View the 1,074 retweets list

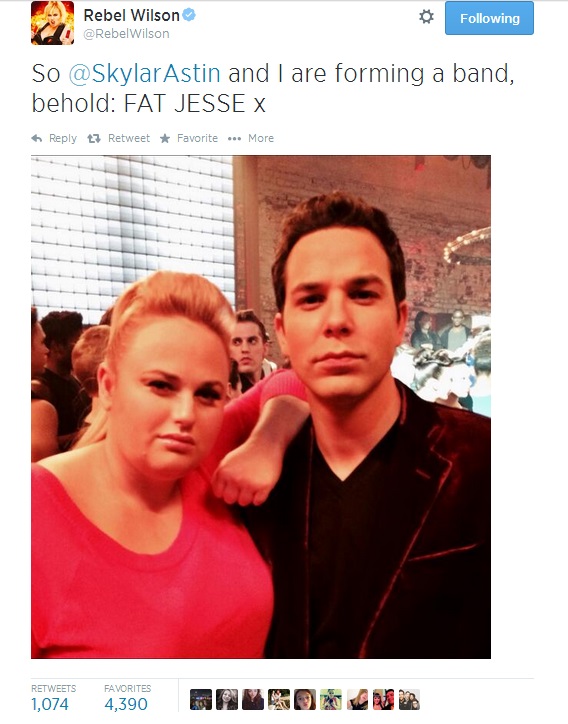(50, 704)
